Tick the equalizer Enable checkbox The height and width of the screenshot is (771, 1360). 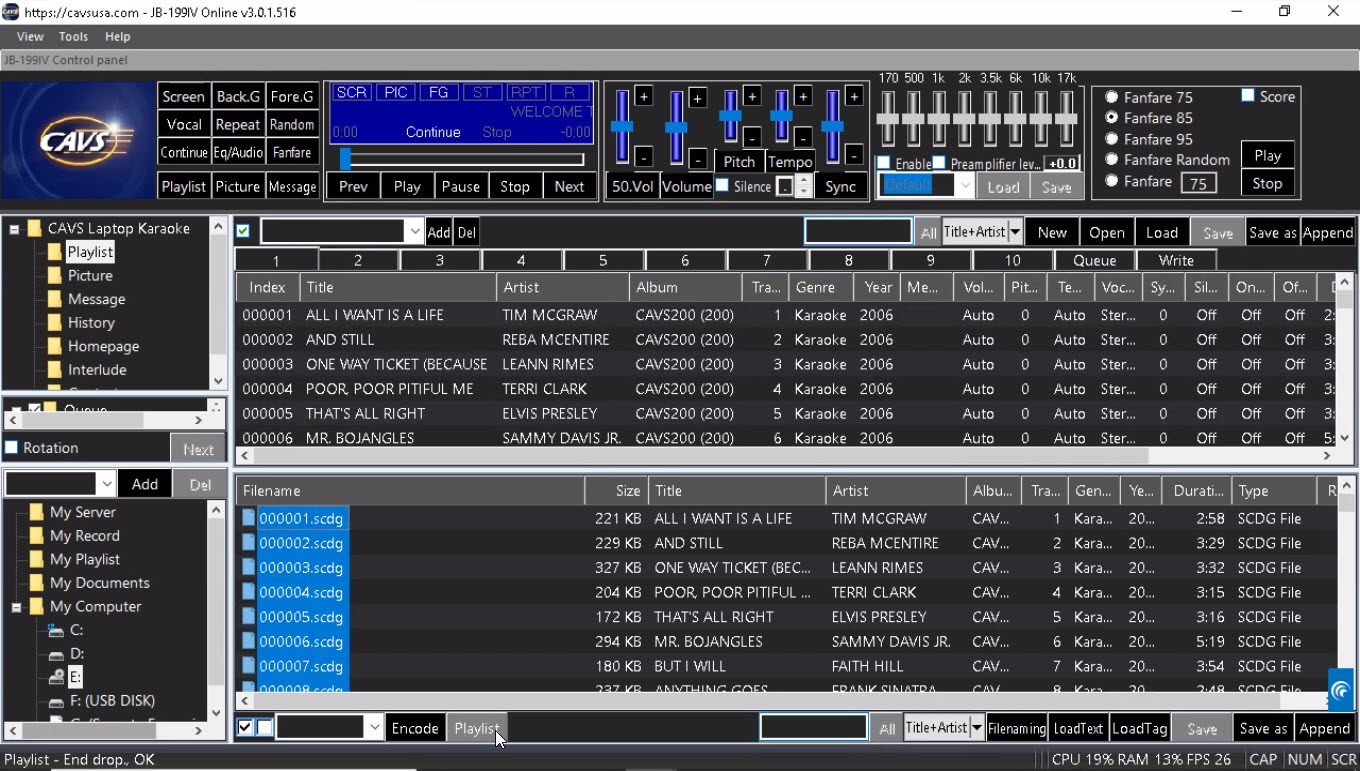(x=884, y=163)
